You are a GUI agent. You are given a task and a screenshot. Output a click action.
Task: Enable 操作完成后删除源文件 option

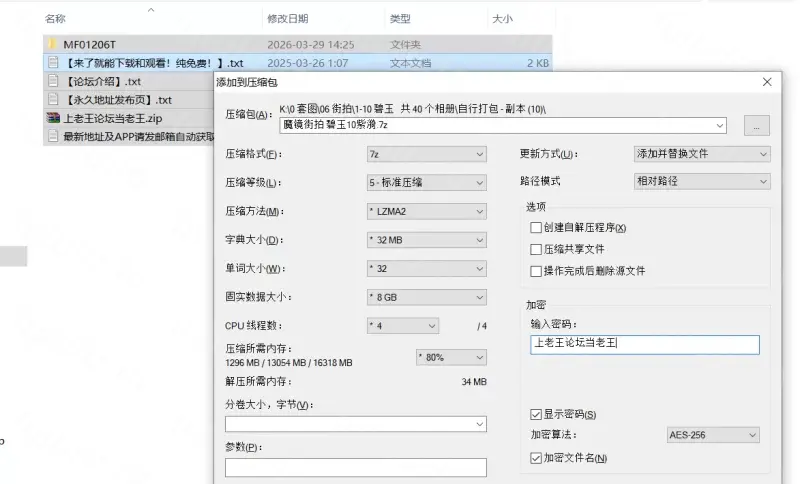tap(536, 271)
